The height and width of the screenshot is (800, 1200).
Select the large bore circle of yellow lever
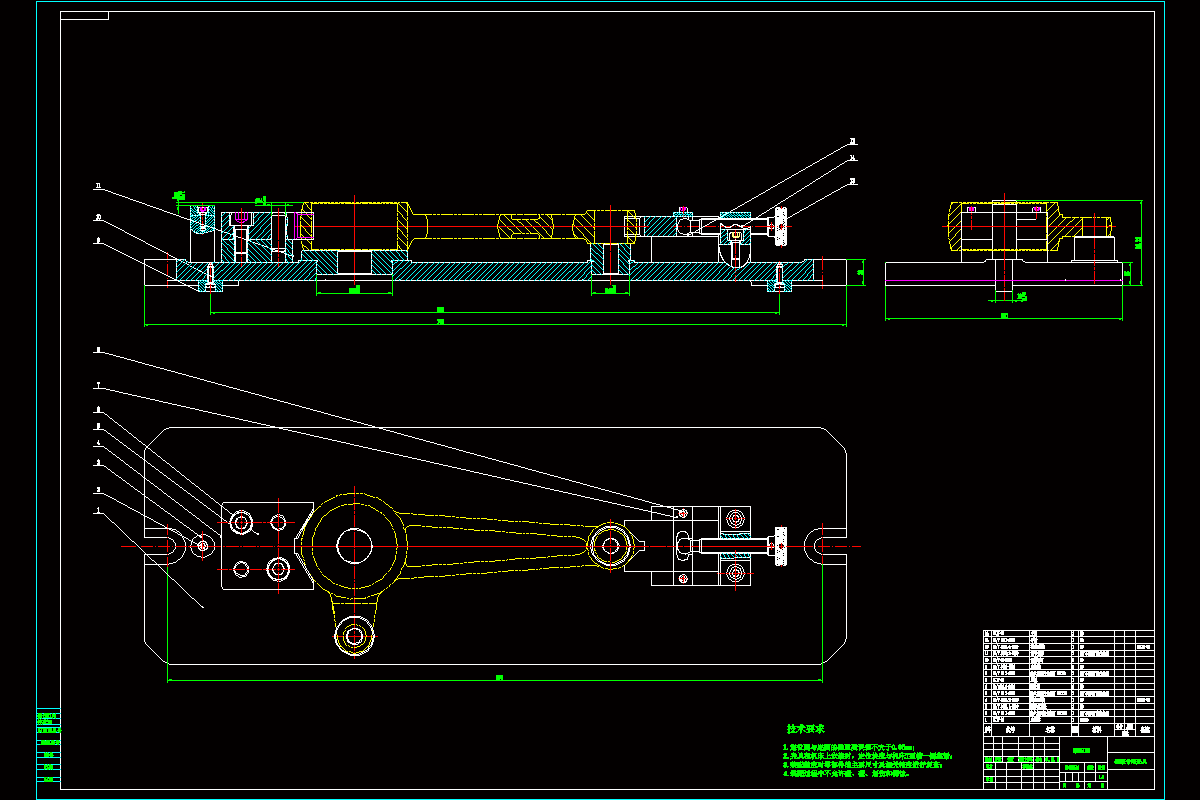(354, 545)
